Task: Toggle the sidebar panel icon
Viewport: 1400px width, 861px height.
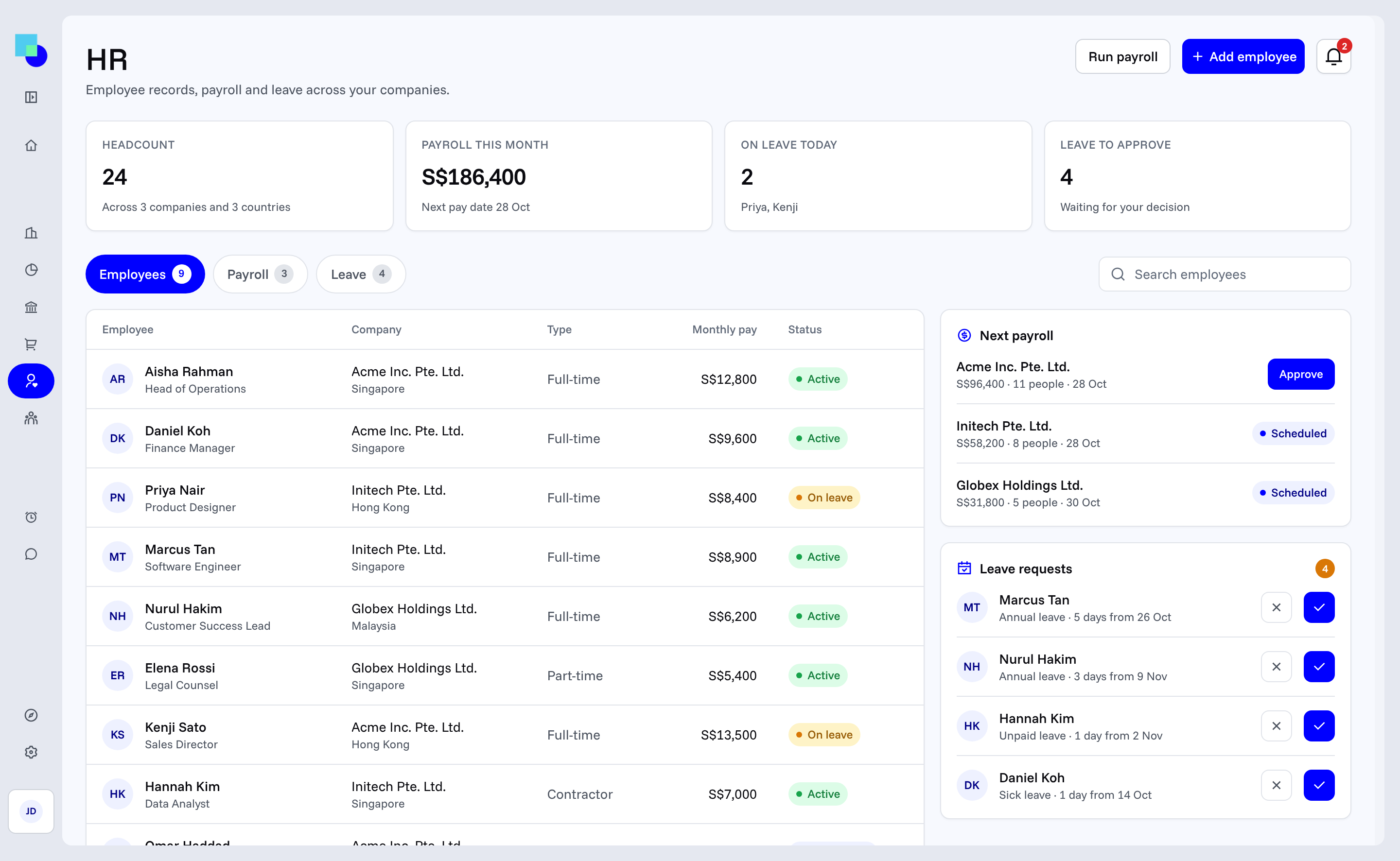Action: (x=31, y=97)
